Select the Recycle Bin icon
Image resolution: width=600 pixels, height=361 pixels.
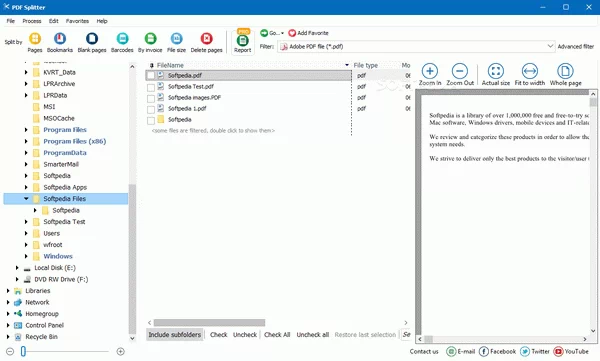click(x=18, y=337)
